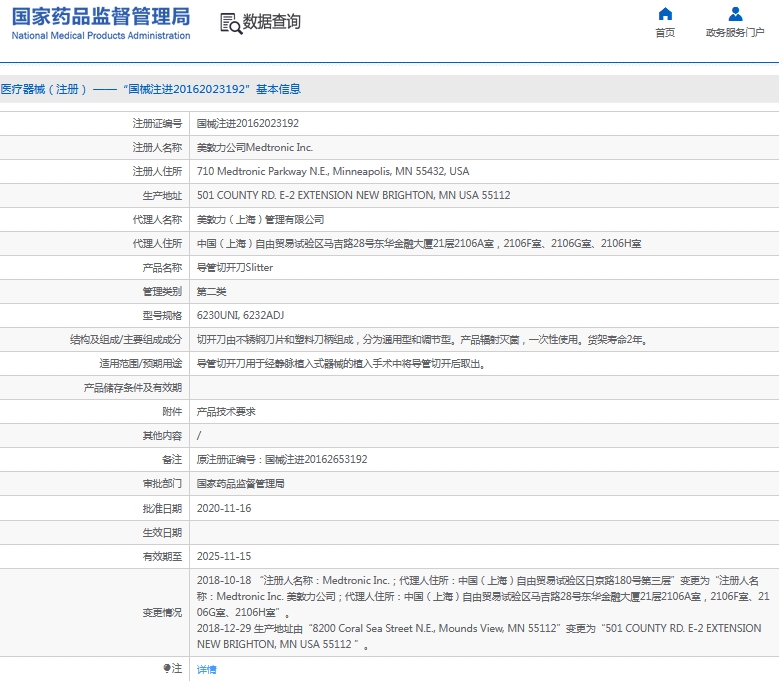Image resolution: width=779 pixels, height=681 pixels.
Task: Click the 结构及组成/主要组成成分 label
Action: pos(126,340)
